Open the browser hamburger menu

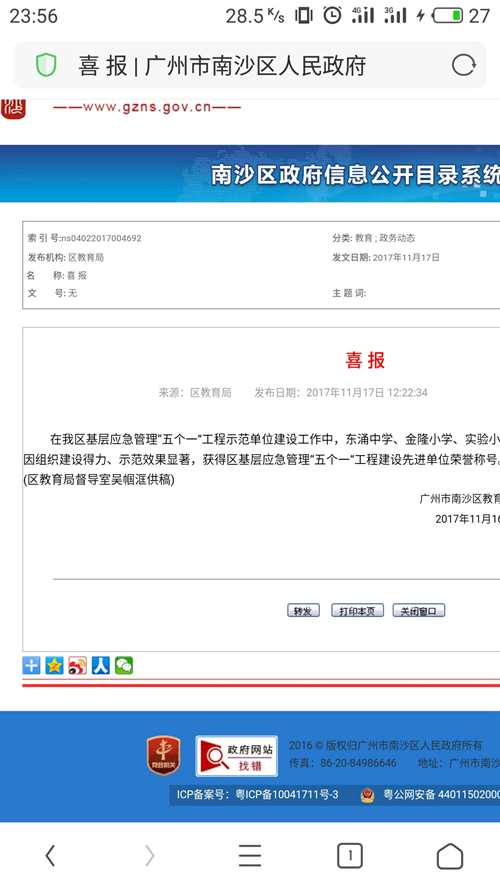249,856
